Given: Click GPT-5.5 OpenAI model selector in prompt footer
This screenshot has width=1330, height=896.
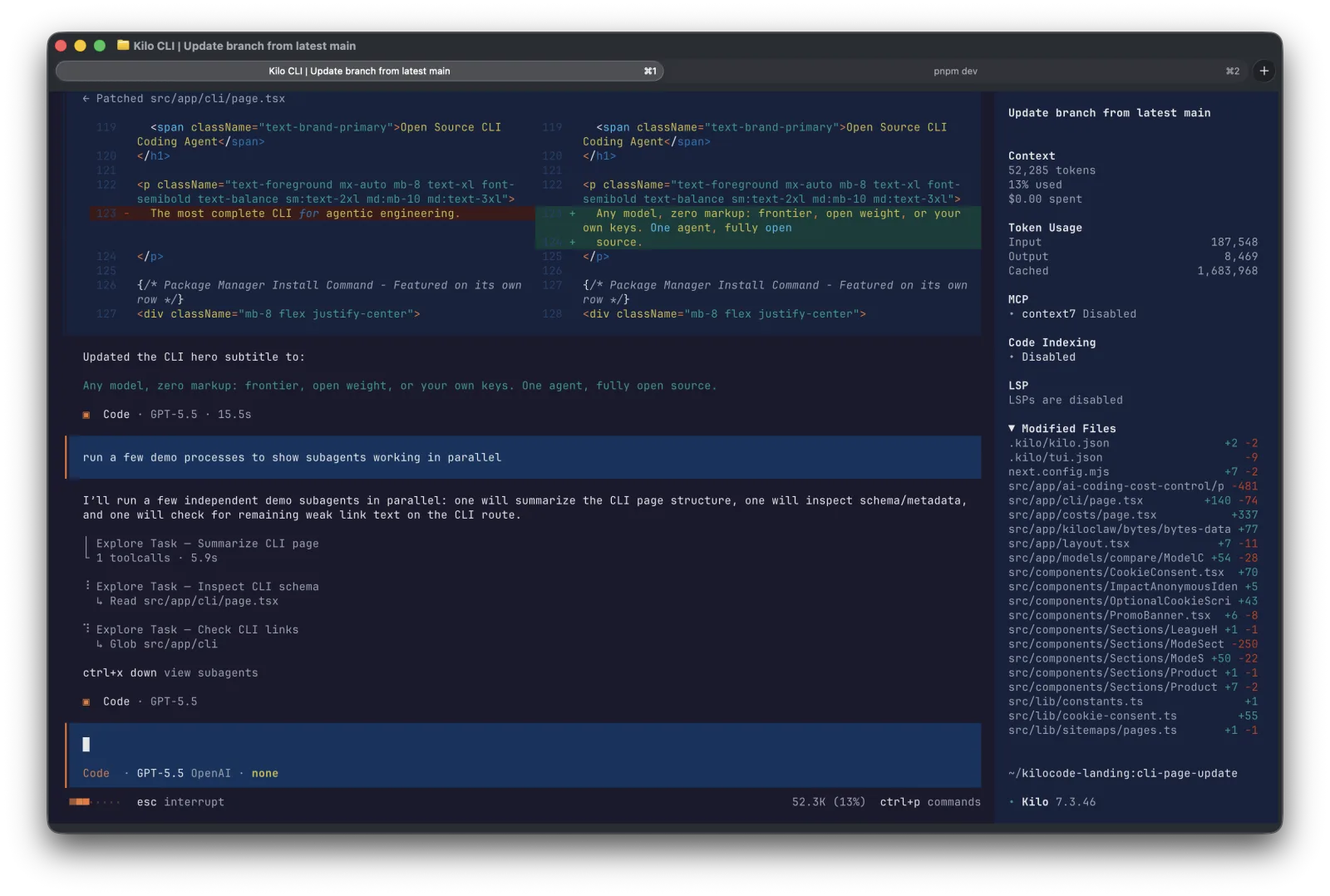Looking at the screenshot, I should (184, 774).
